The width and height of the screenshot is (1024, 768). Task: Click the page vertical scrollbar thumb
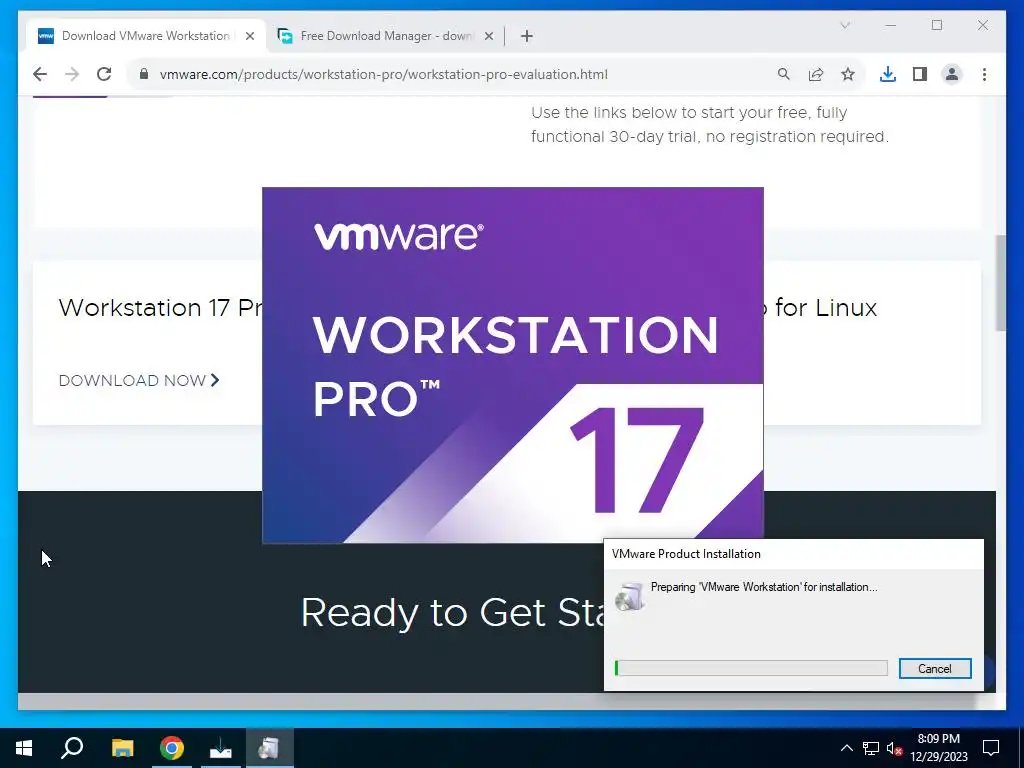(x=1000, y=282)
